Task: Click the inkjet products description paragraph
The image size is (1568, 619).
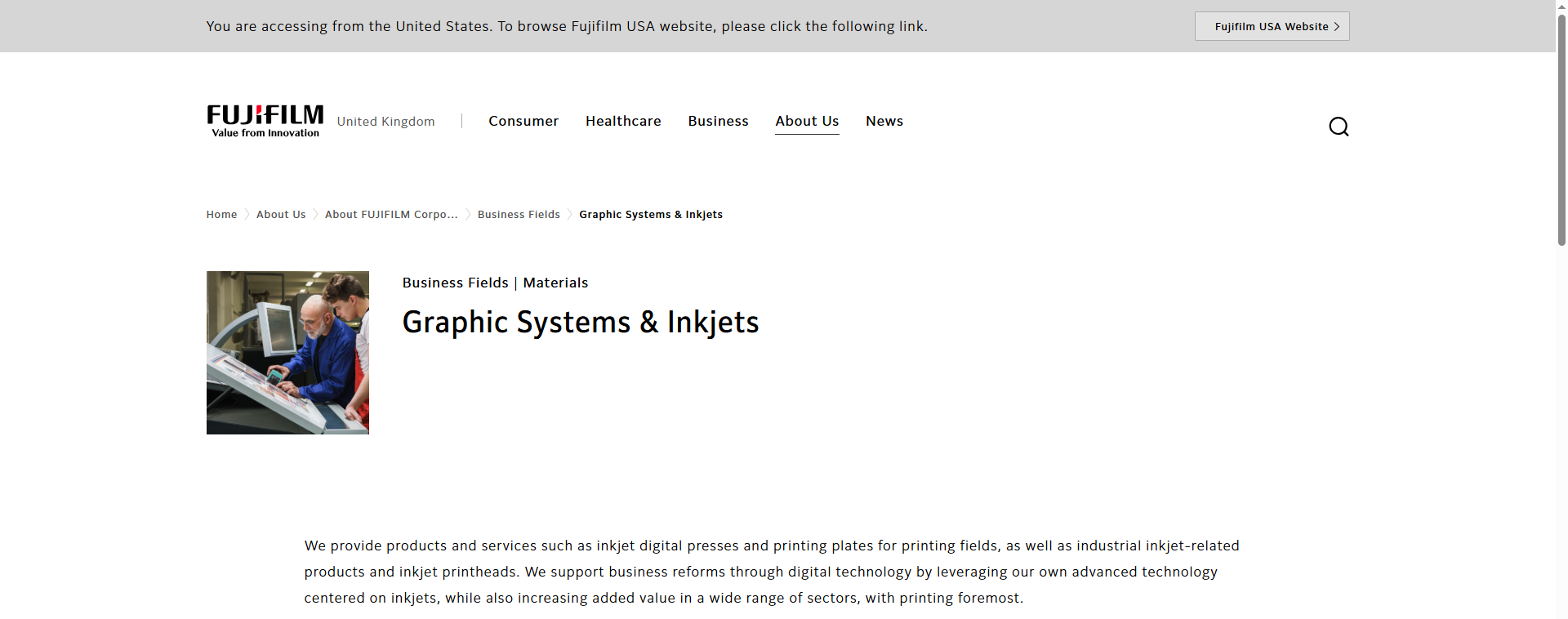Action: (x=771, y=572)
